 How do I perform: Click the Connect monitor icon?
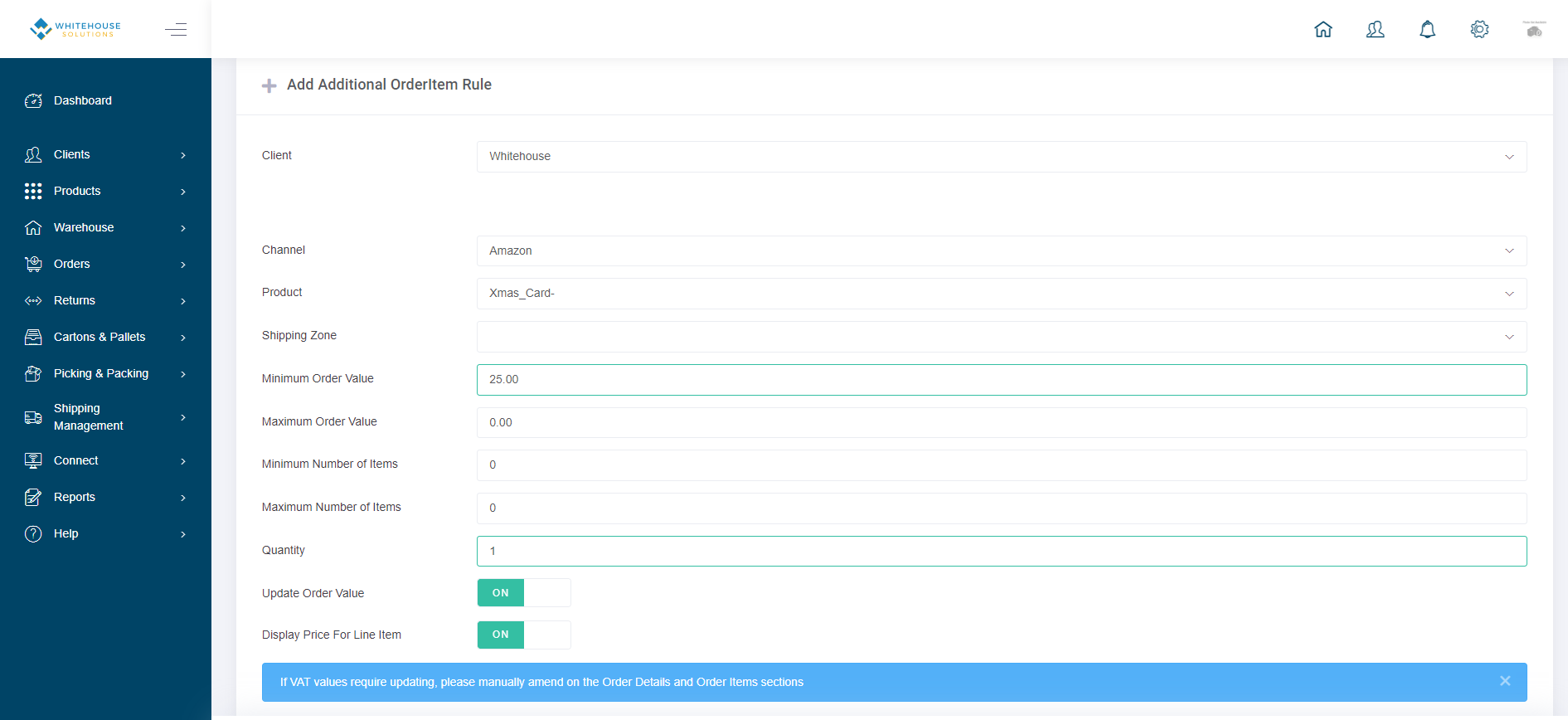tap(33, 460)
